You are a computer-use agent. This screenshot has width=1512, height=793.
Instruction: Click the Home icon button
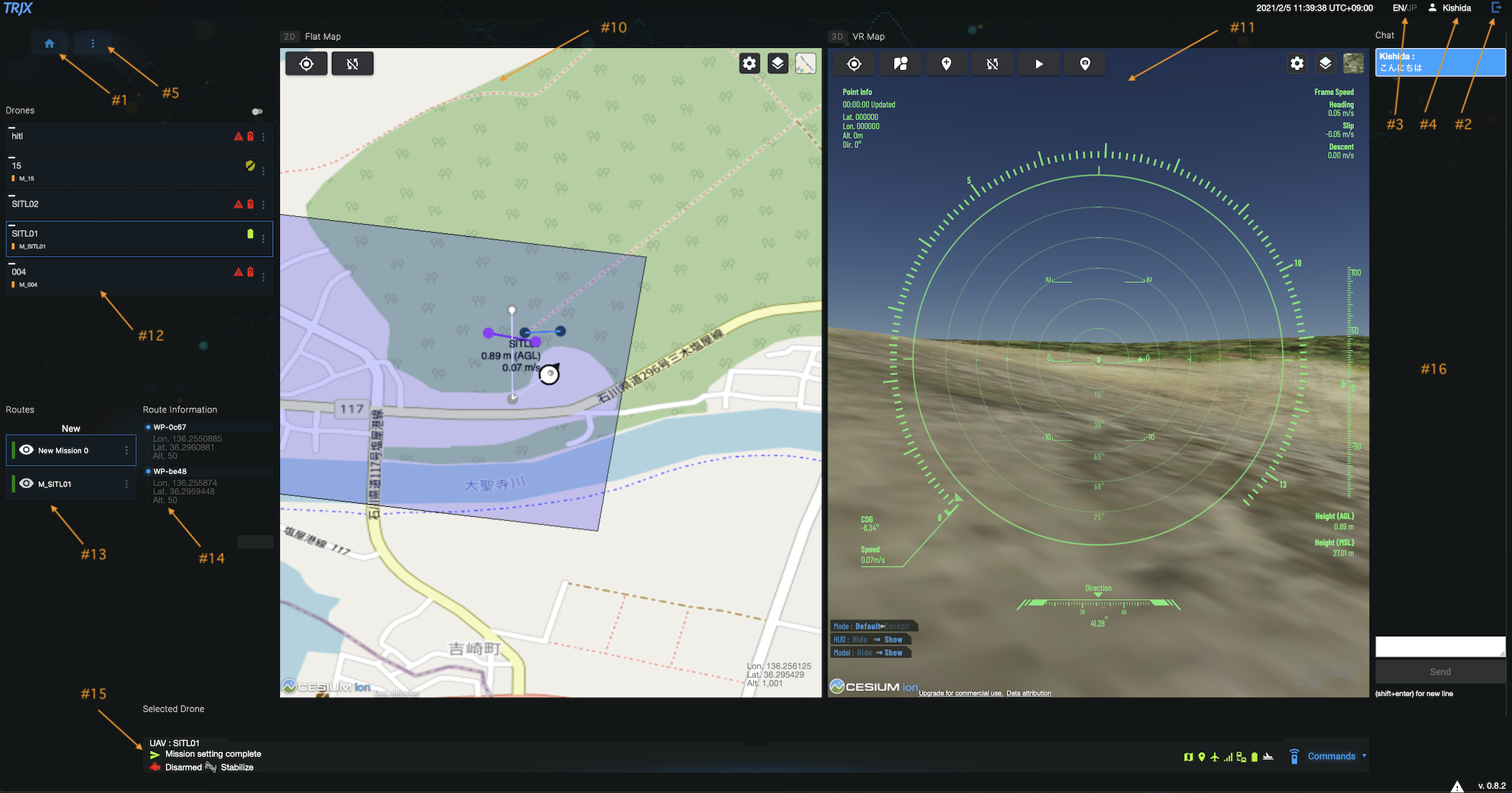[49, 44]
